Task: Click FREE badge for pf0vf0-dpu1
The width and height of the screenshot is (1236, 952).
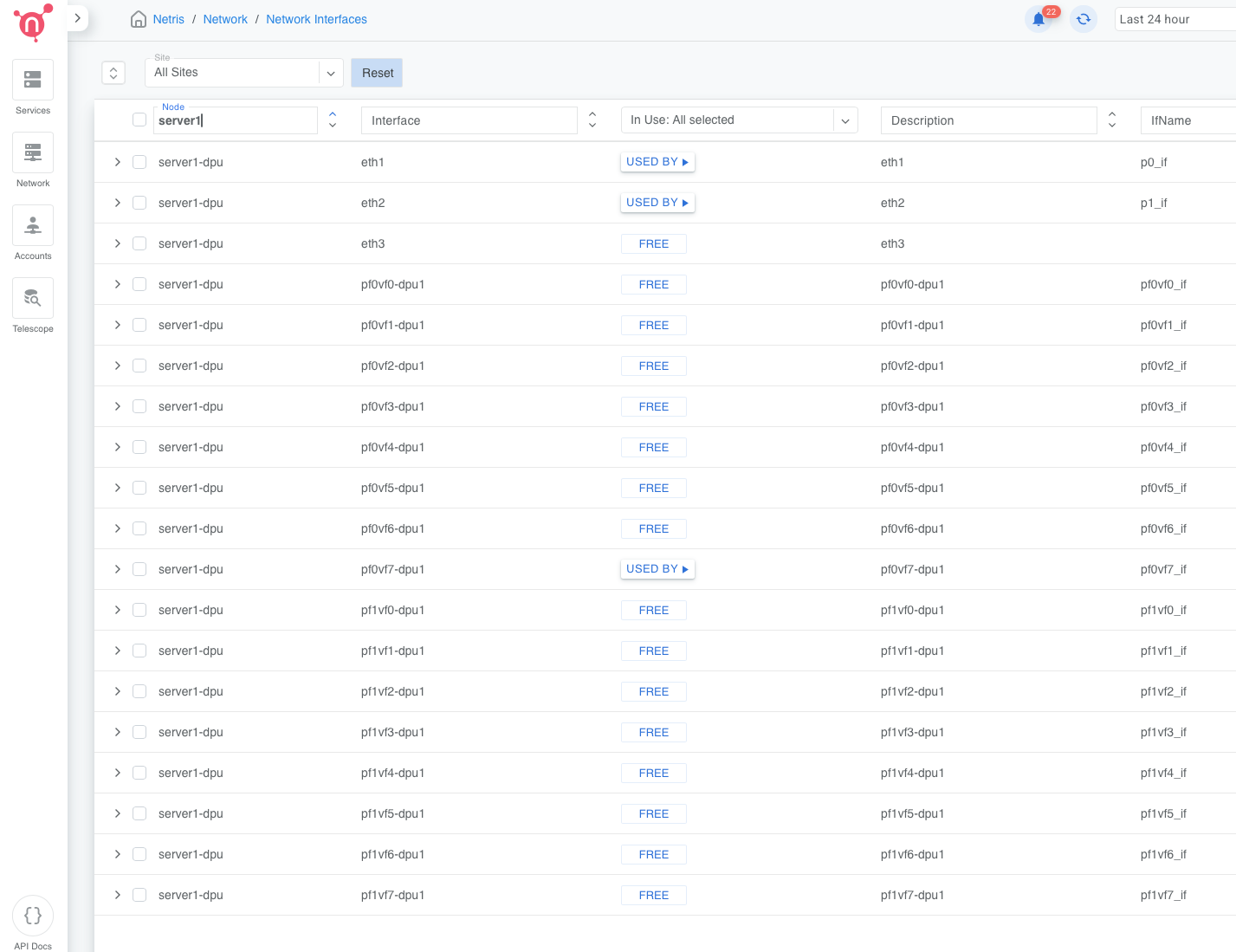Action: click(654, 285)
